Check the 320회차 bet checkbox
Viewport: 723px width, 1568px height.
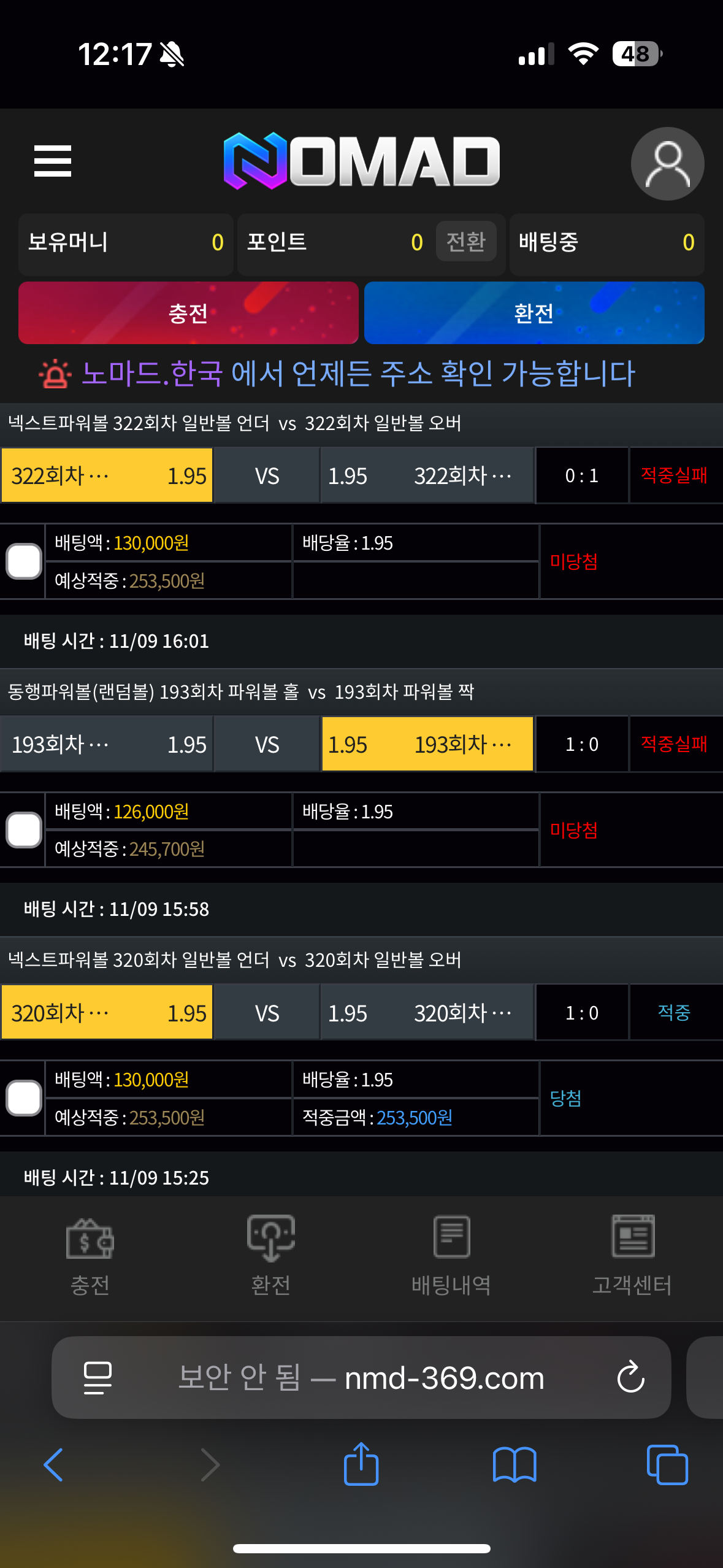coord(24,1098)
